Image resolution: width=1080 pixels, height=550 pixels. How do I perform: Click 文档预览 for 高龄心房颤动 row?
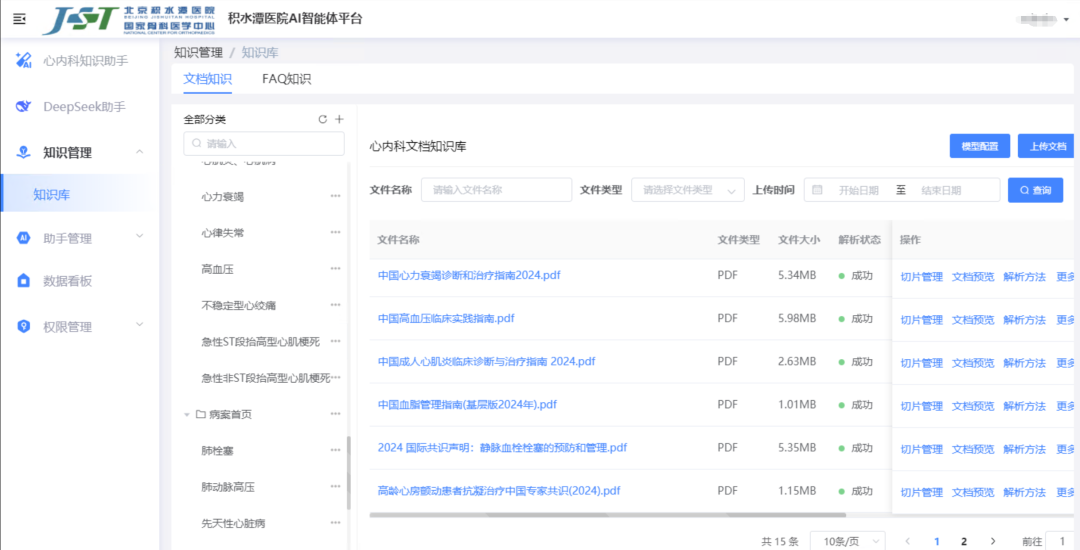[x=973, y=493]
